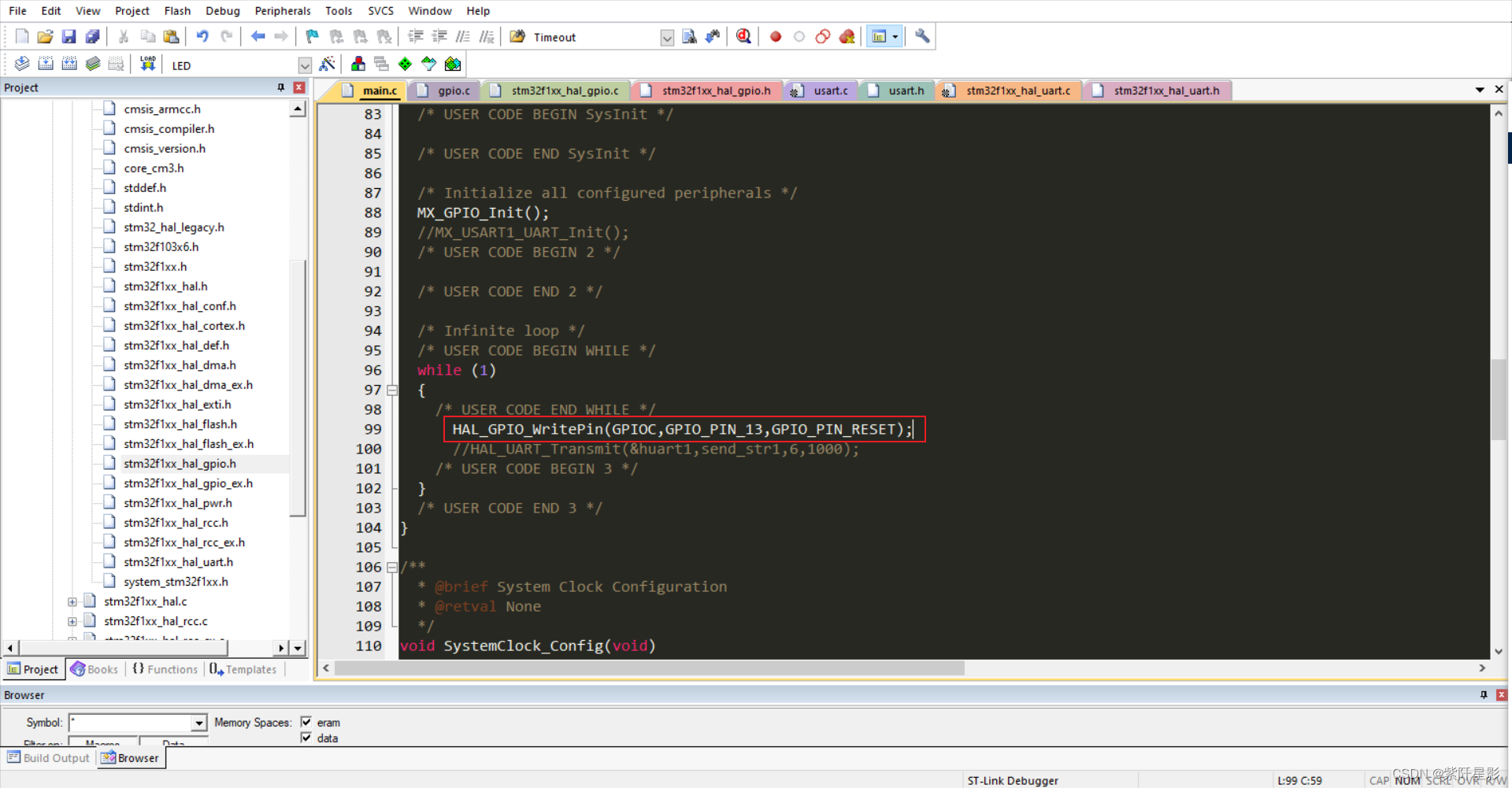Select the stm32f1xx_hal_gpio.h file in Project tree
The width and height of the screenshot is (1512, 788).
(180, 463)
